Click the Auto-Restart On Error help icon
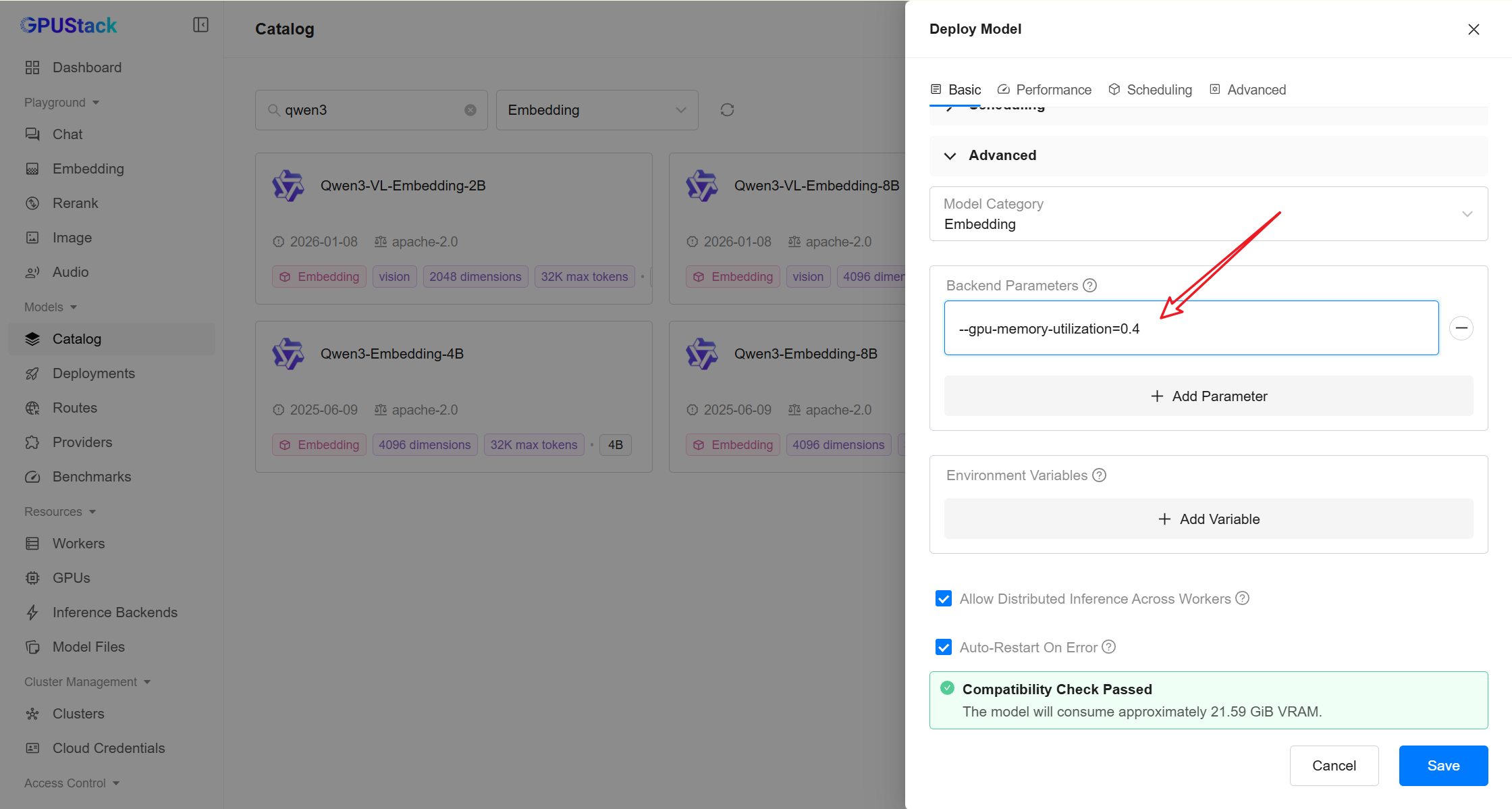The width and height of the screenshot is (1512, 809). coord(1108,647)
